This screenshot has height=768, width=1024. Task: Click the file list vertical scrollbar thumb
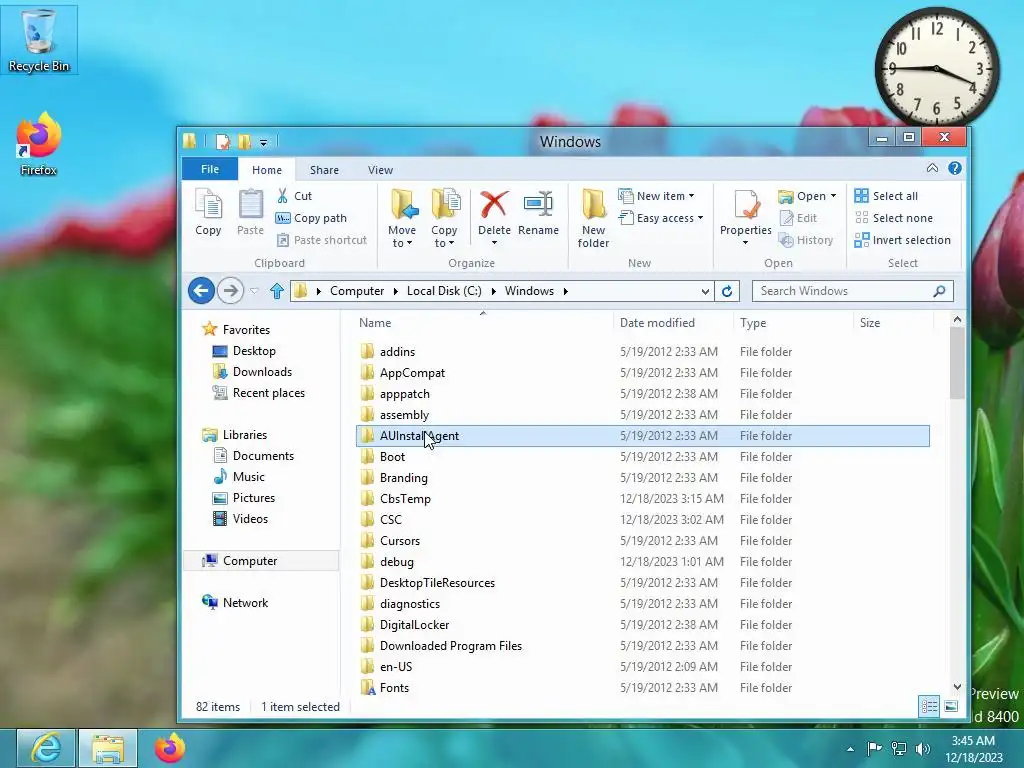pos(957,362)
